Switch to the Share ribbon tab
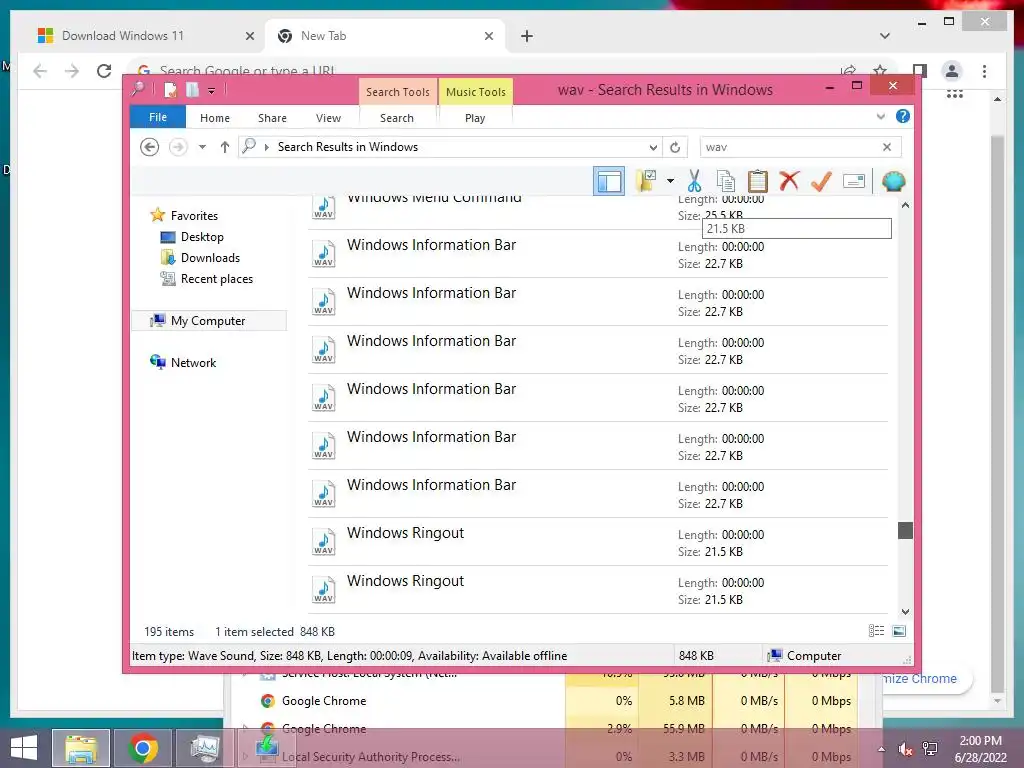 point(272,118)
